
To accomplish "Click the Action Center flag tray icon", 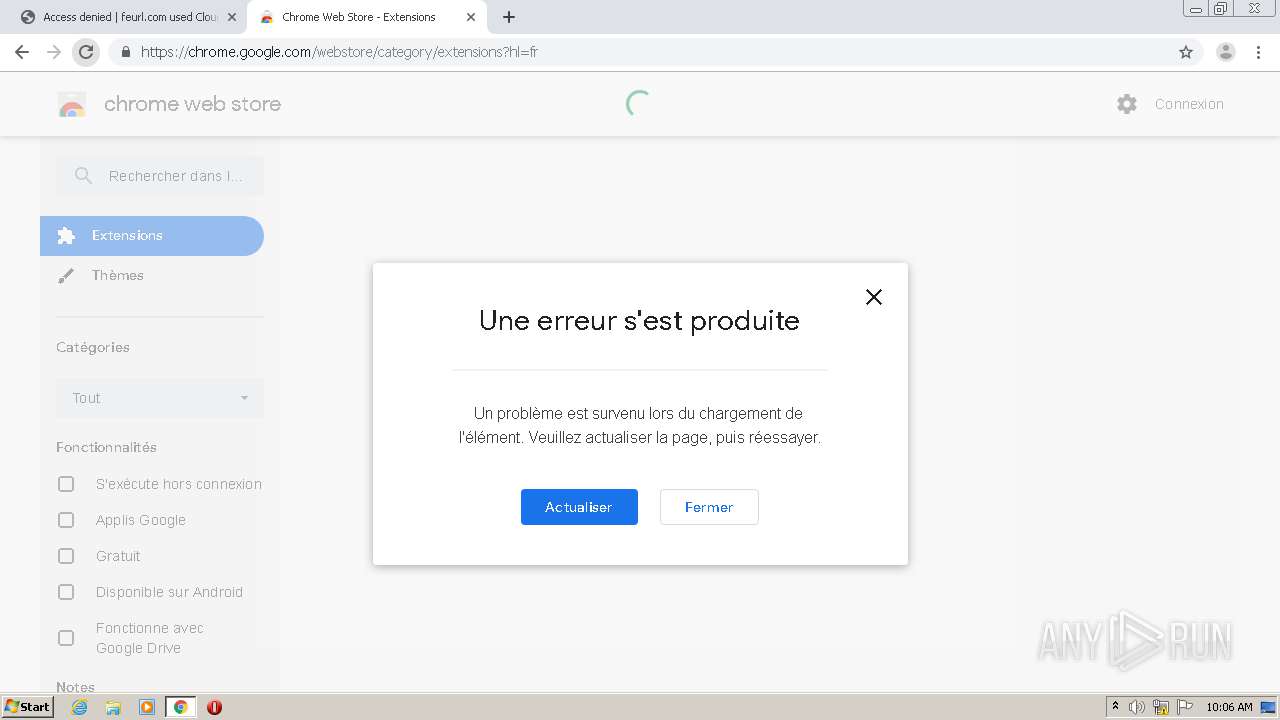I will (1185, 707).
